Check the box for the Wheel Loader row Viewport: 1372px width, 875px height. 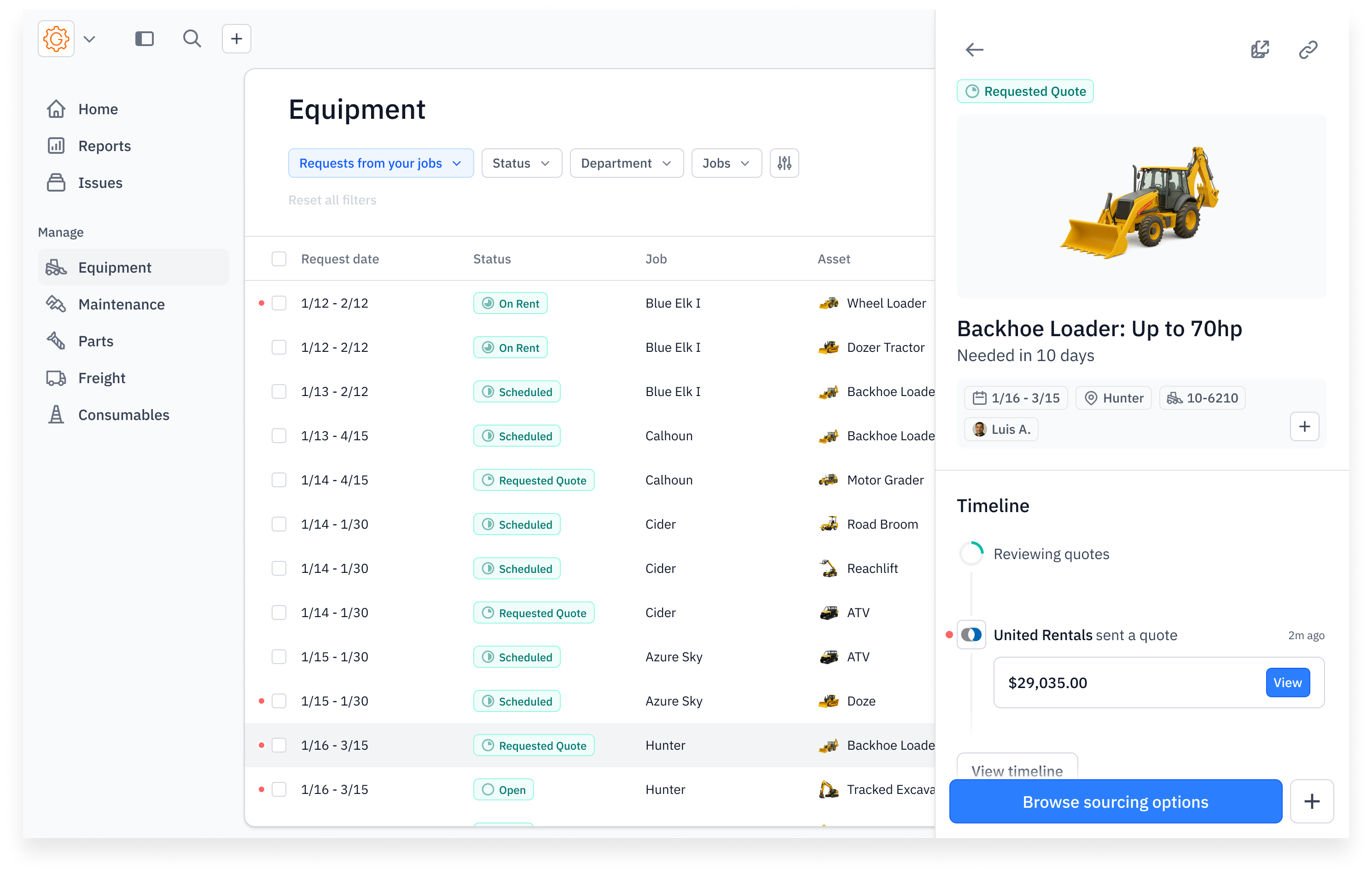pyautogui.click(x=279, y=303)
